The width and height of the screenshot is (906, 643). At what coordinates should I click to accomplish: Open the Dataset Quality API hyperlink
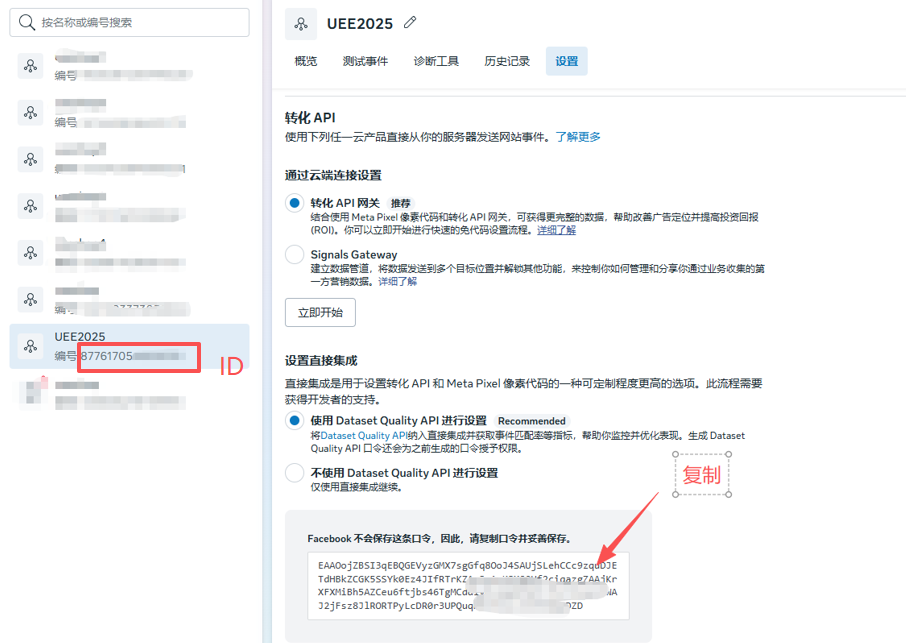[x=363, y=436]
